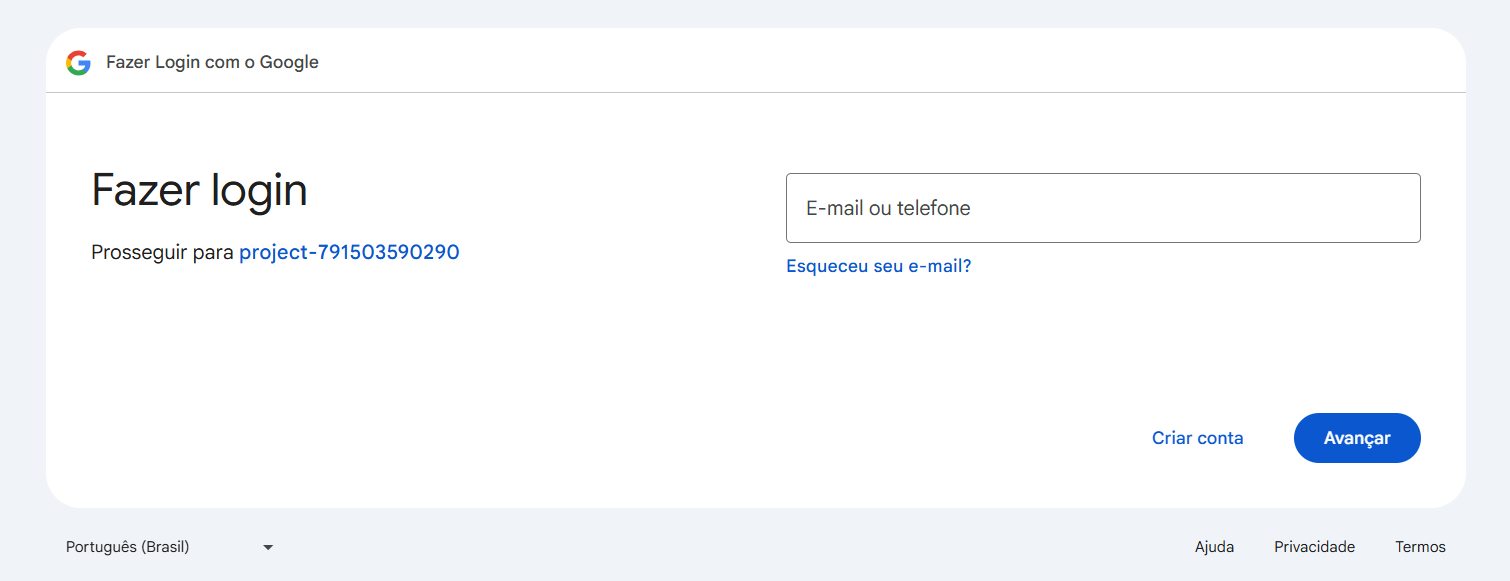The height and width of the screenshot is (581, 1510).
Task: Open the Termos link
Action: (x=1420, y=547)
